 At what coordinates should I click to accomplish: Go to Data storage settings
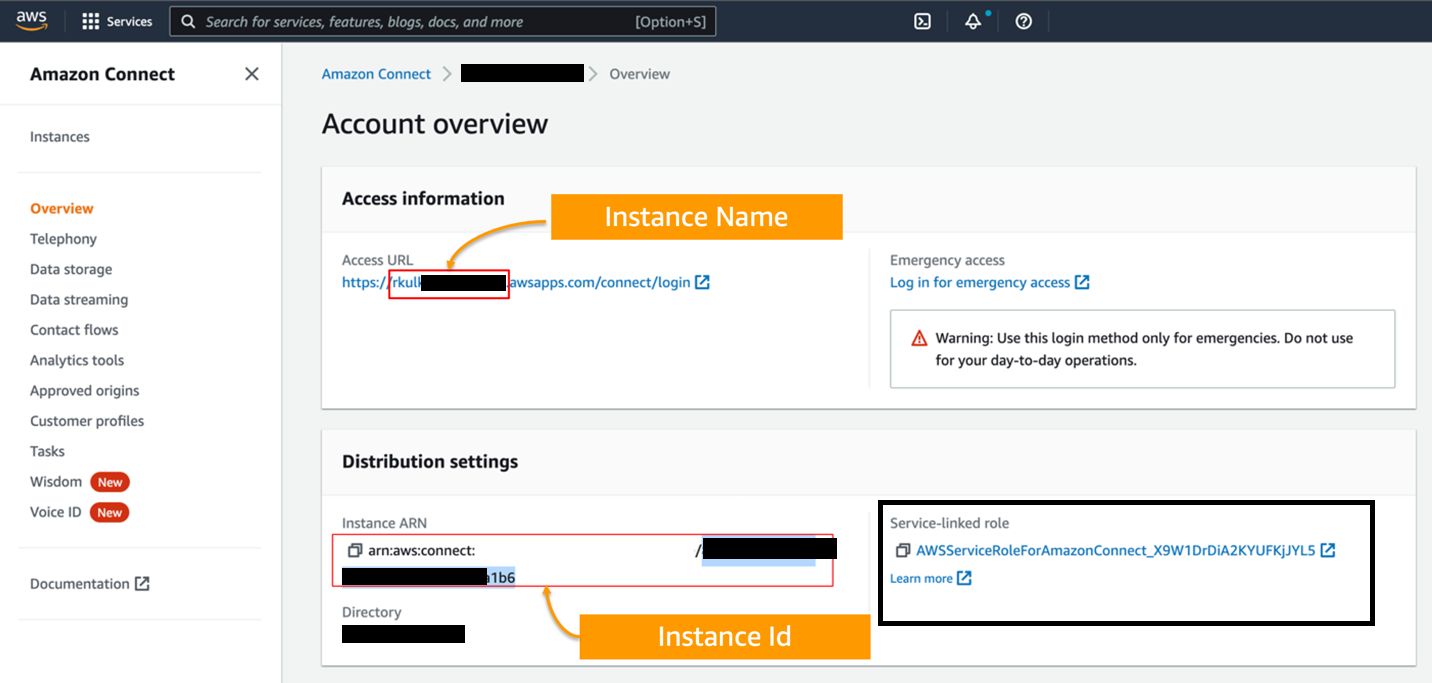[x=71, y=269]
